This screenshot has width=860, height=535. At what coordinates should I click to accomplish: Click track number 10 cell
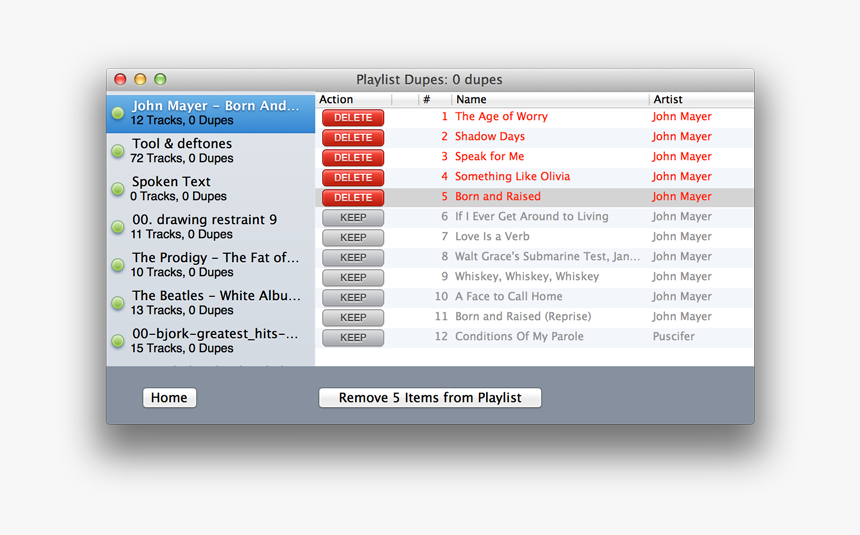click(x=441, y=296)
